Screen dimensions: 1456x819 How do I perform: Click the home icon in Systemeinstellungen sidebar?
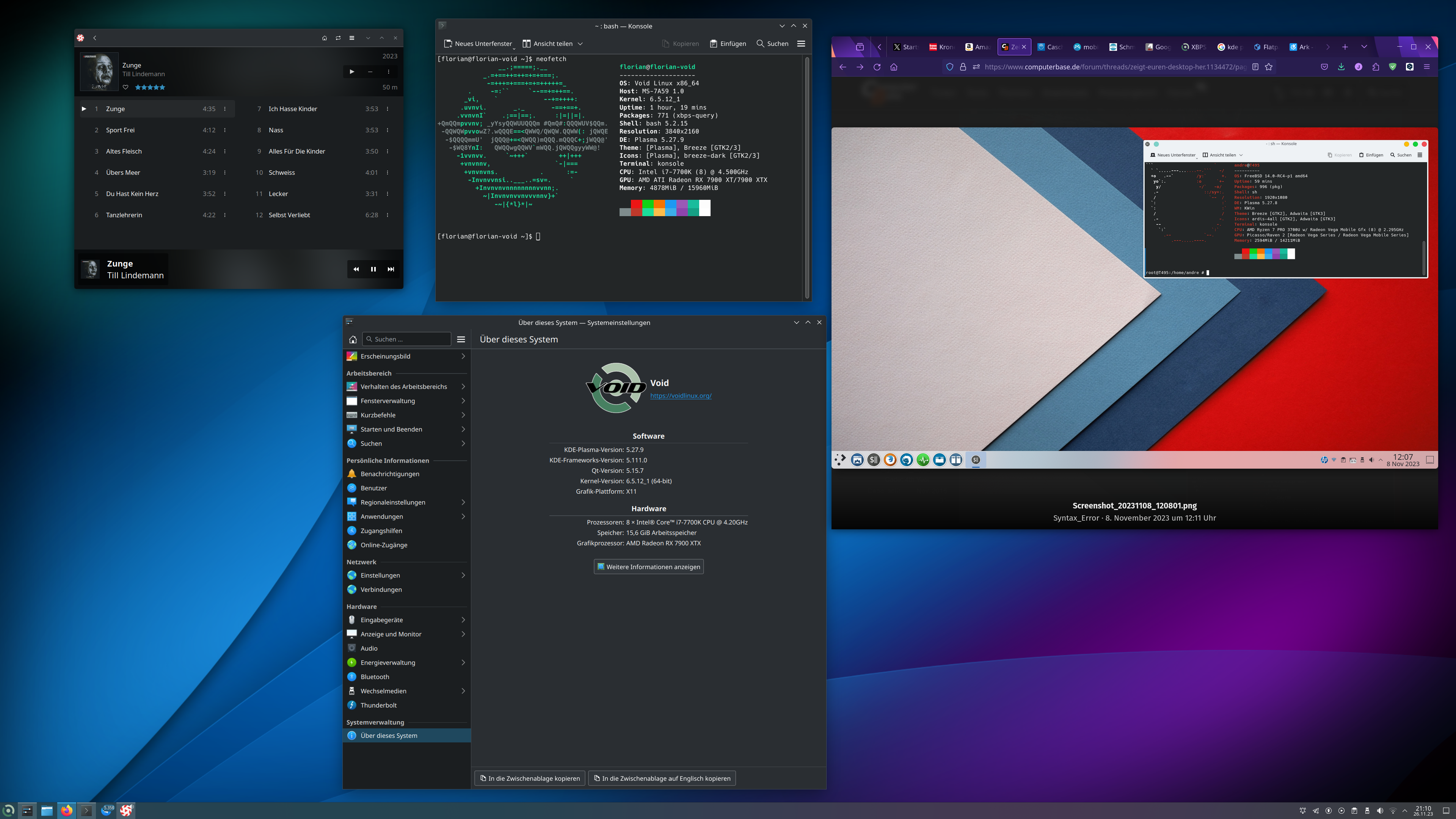(x=353, y=339)
